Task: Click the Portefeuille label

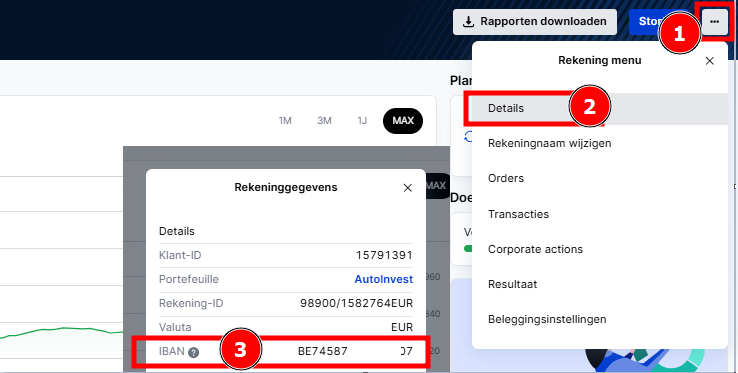Action: pos(189,279)
